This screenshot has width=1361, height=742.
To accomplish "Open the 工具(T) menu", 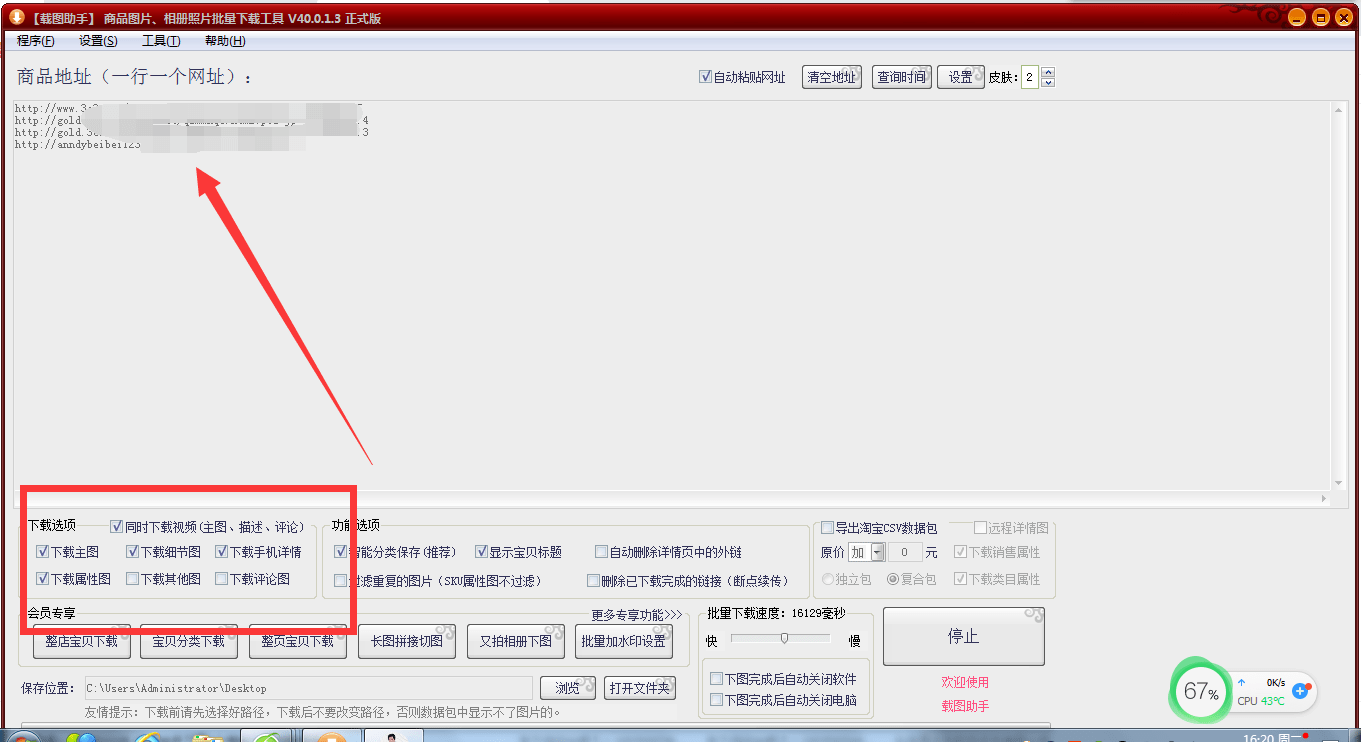I will pyautogui.click(x=161, y=41).
